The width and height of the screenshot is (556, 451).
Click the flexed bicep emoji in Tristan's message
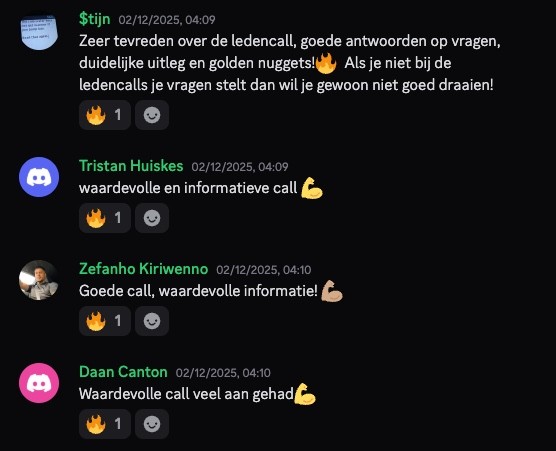click(312, 188)
